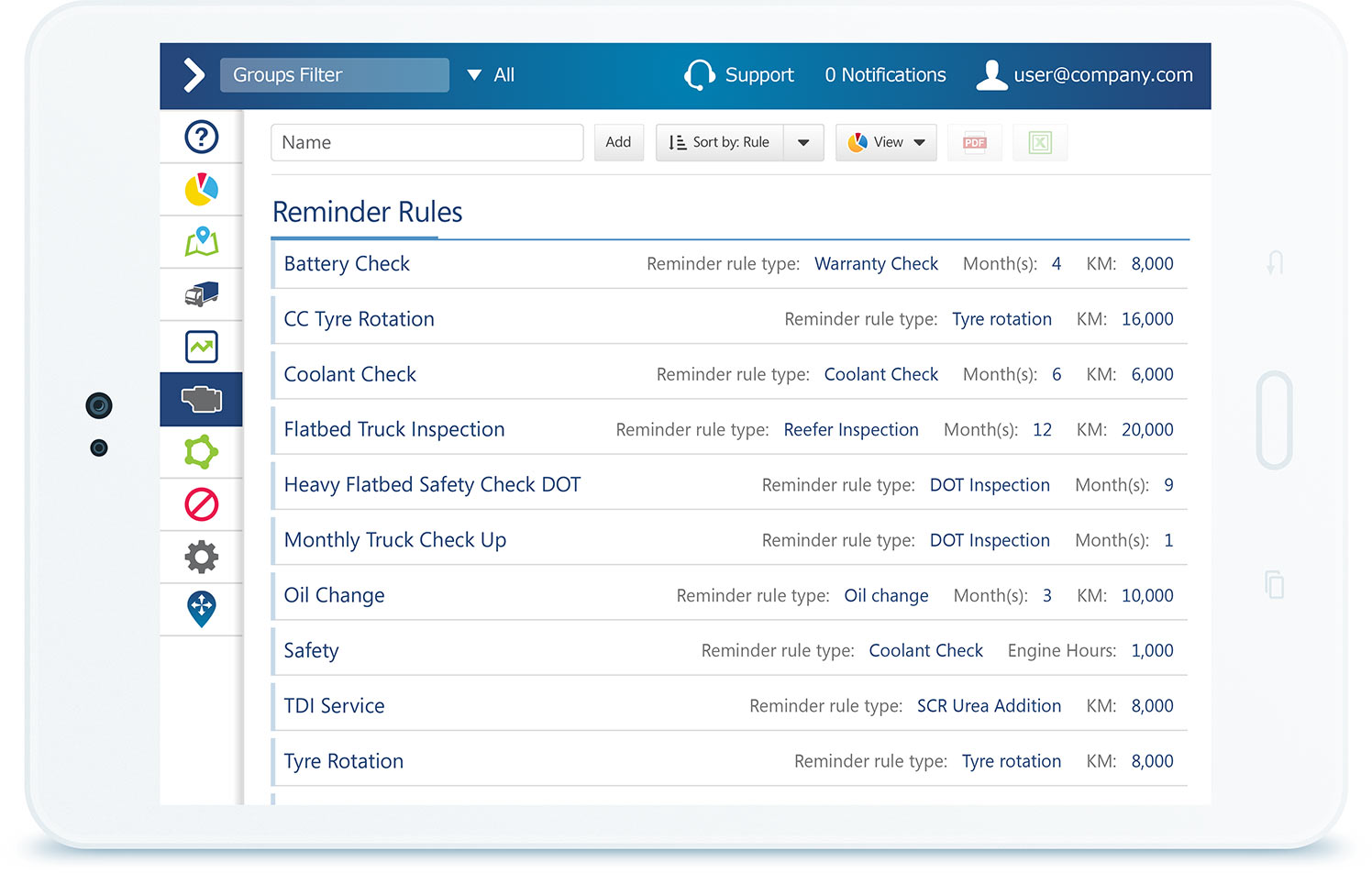Open the Map sidebar icon
This screenshot has width=1372, height=873.
tap(202, 242)
